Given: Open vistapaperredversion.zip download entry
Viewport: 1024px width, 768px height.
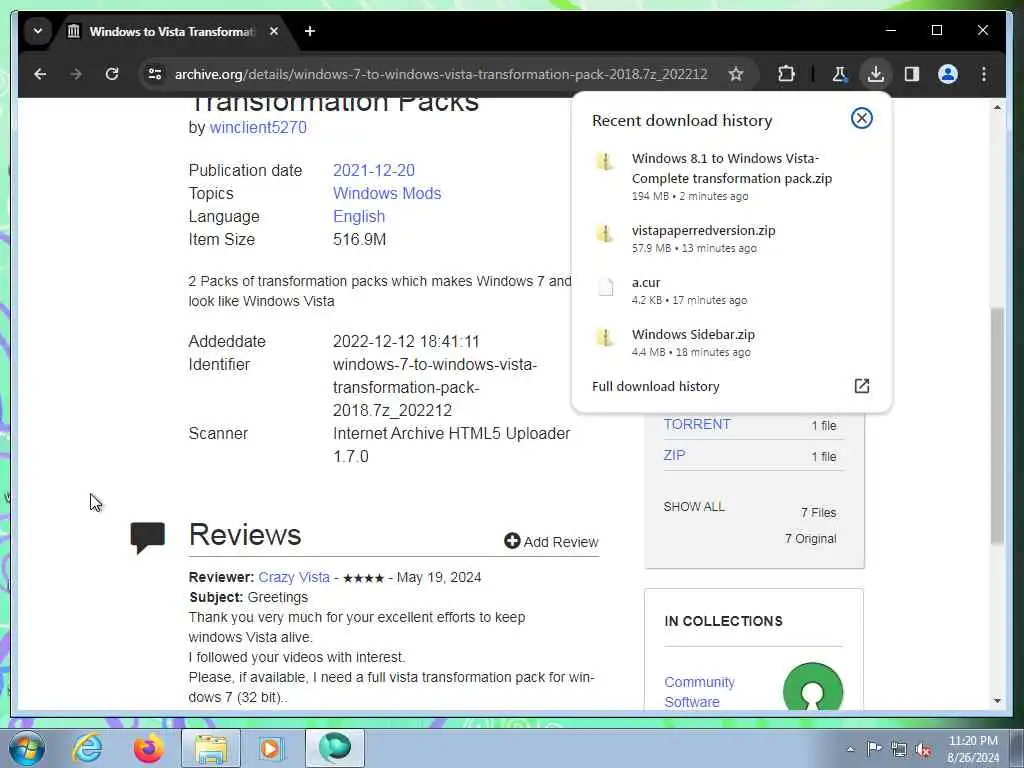Looking at the screenshot, I should 731,238.
